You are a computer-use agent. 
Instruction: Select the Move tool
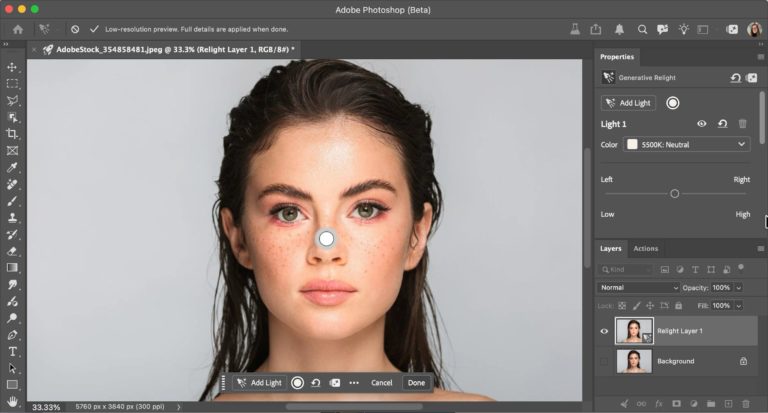12,67
